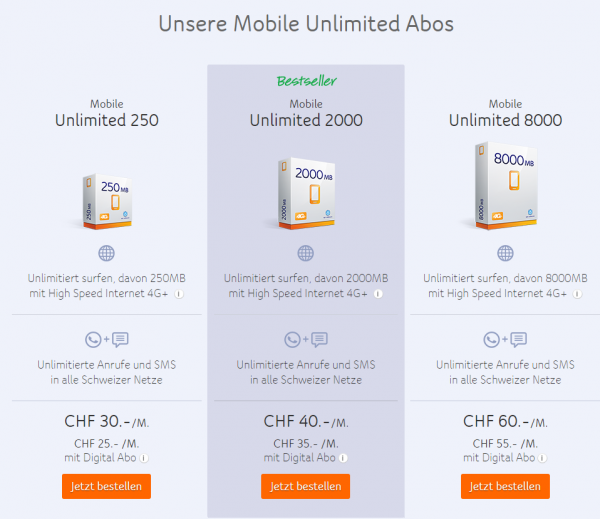Click the globe icon under Unlimited 250
This screenshot has width=600, height=519.
pos(106,253)
